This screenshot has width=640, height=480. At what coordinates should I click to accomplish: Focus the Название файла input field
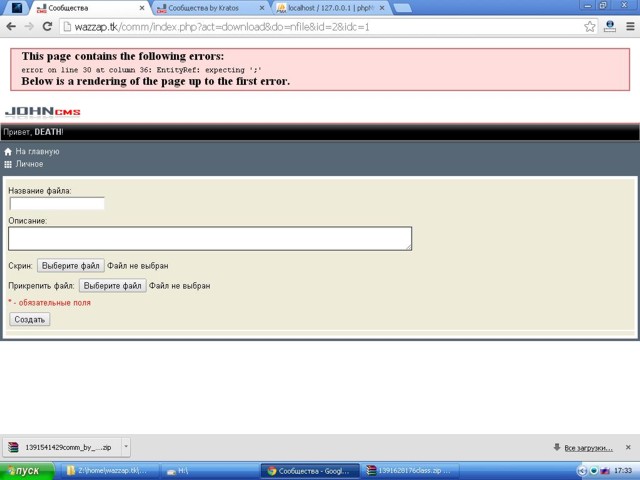coord(57,203)
